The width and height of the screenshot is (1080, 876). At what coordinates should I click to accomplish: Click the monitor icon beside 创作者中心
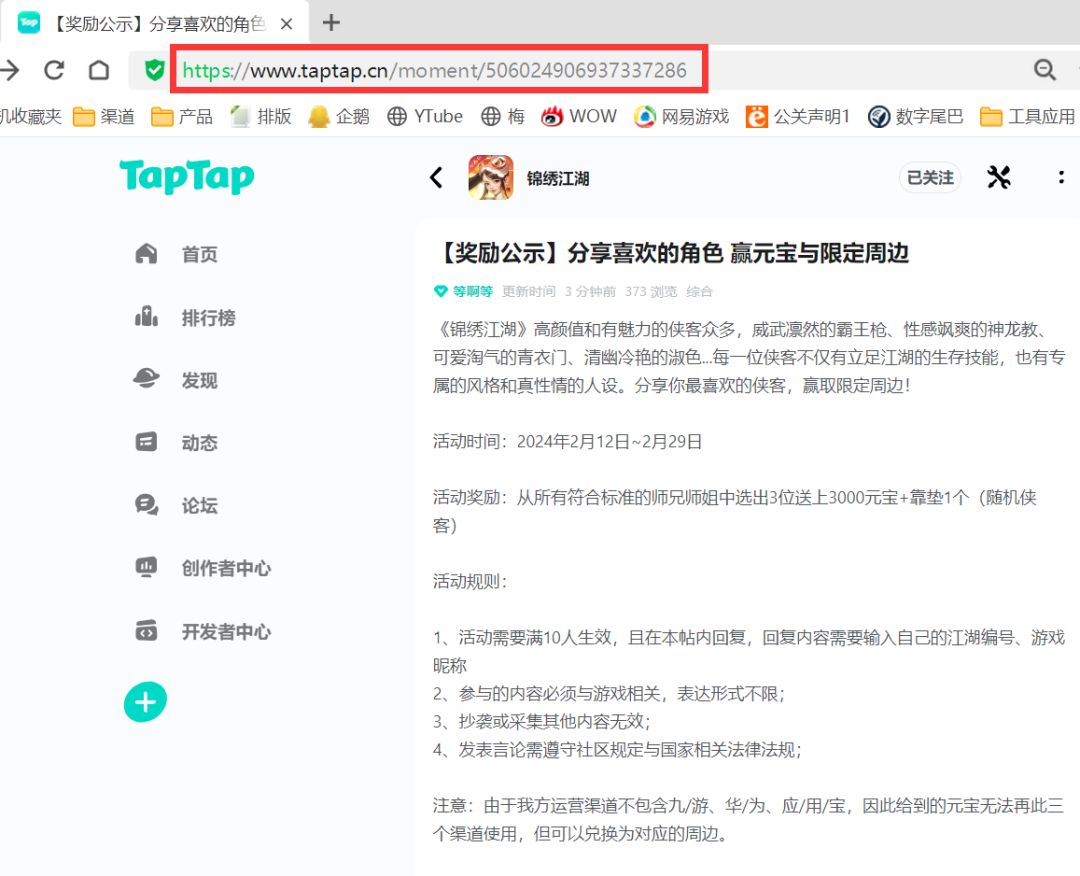coord(146,567)
